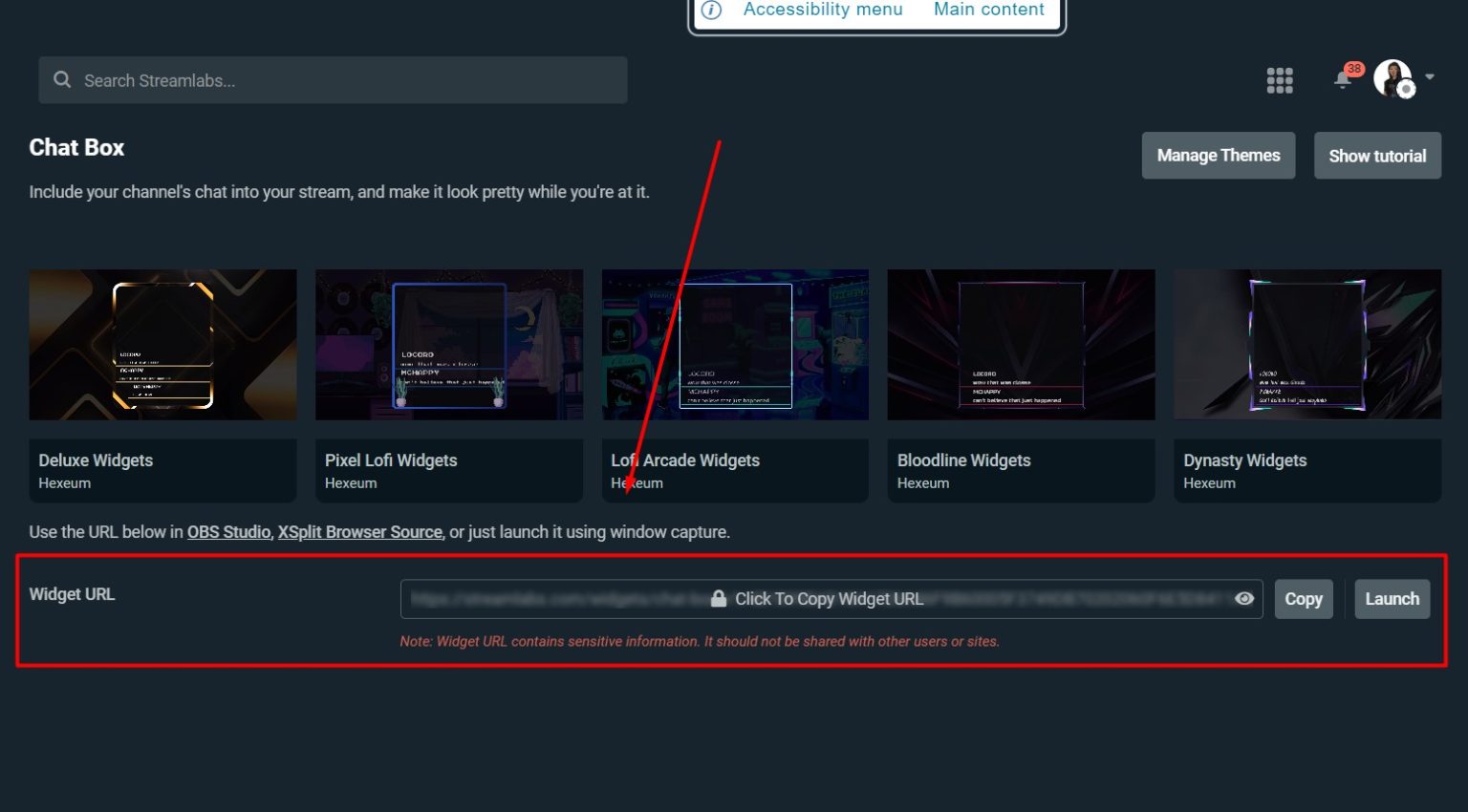Click the search magnifier icon
1468x812 pixels.
(62, 79)
